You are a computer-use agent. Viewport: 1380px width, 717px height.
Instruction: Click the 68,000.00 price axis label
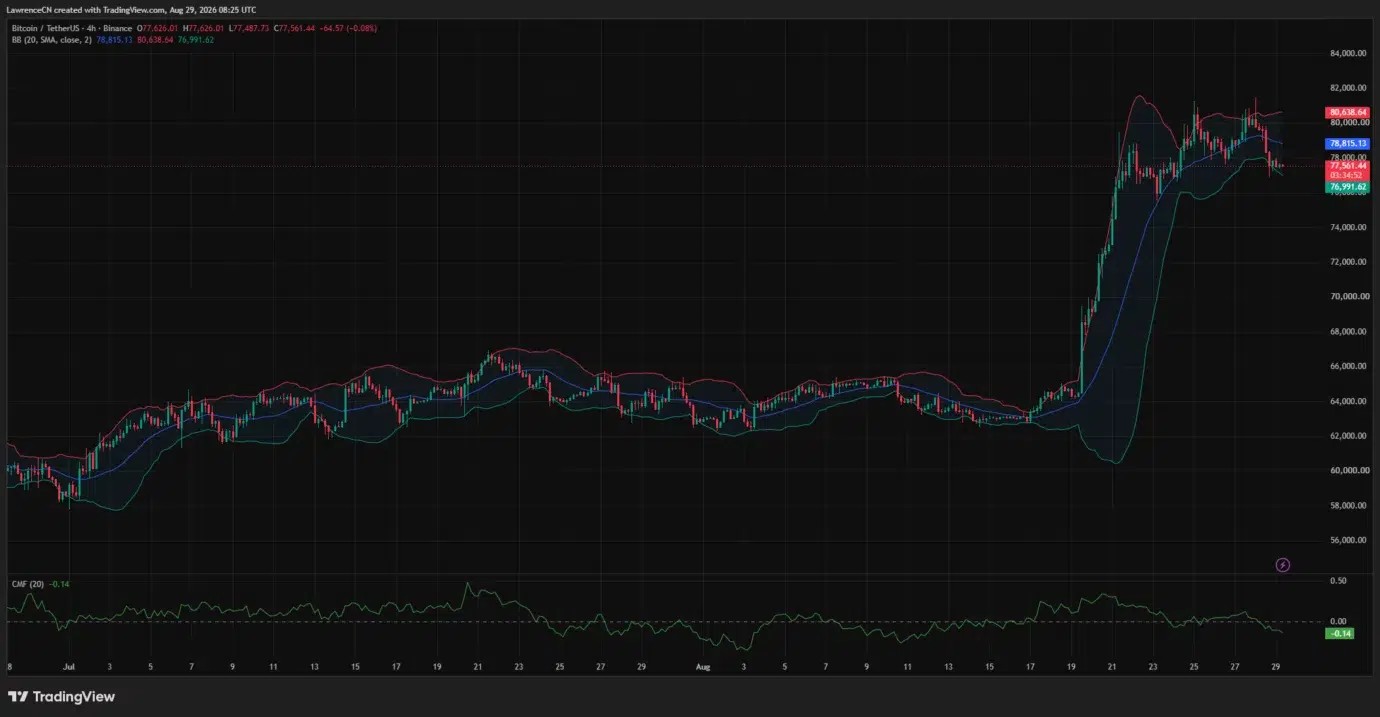(1348, 332)
